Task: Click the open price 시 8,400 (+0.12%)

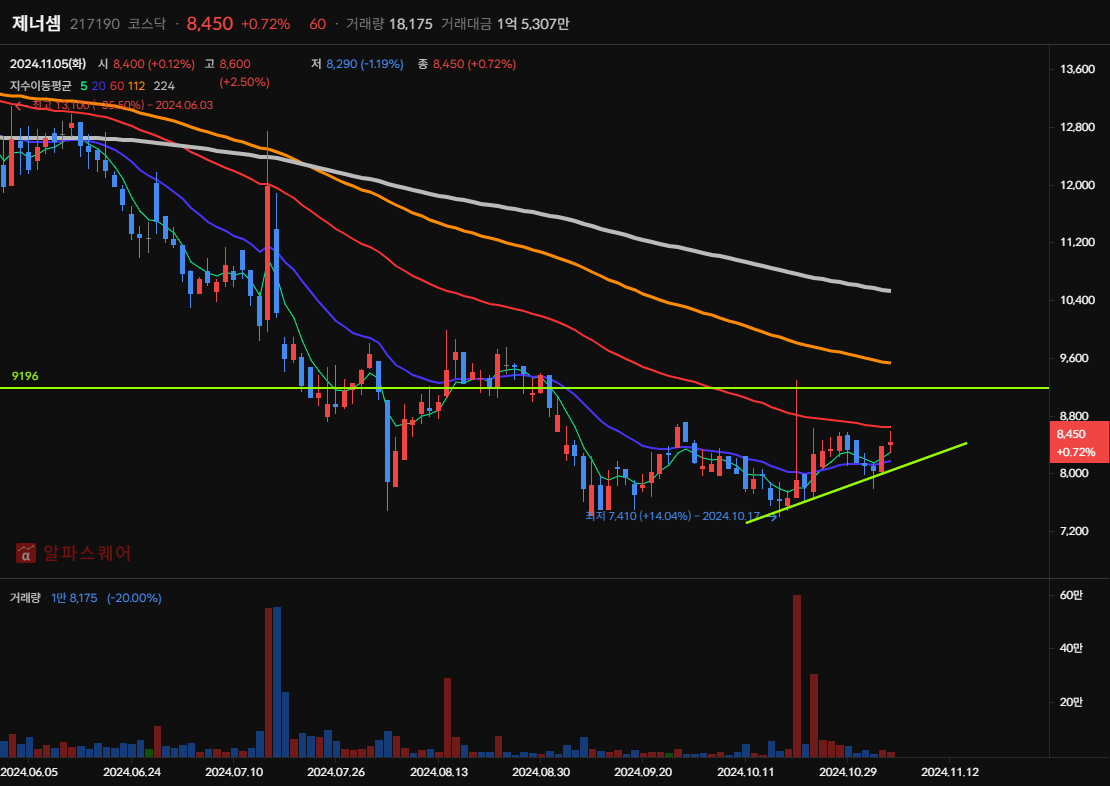Action: click(x=146, y=64)
